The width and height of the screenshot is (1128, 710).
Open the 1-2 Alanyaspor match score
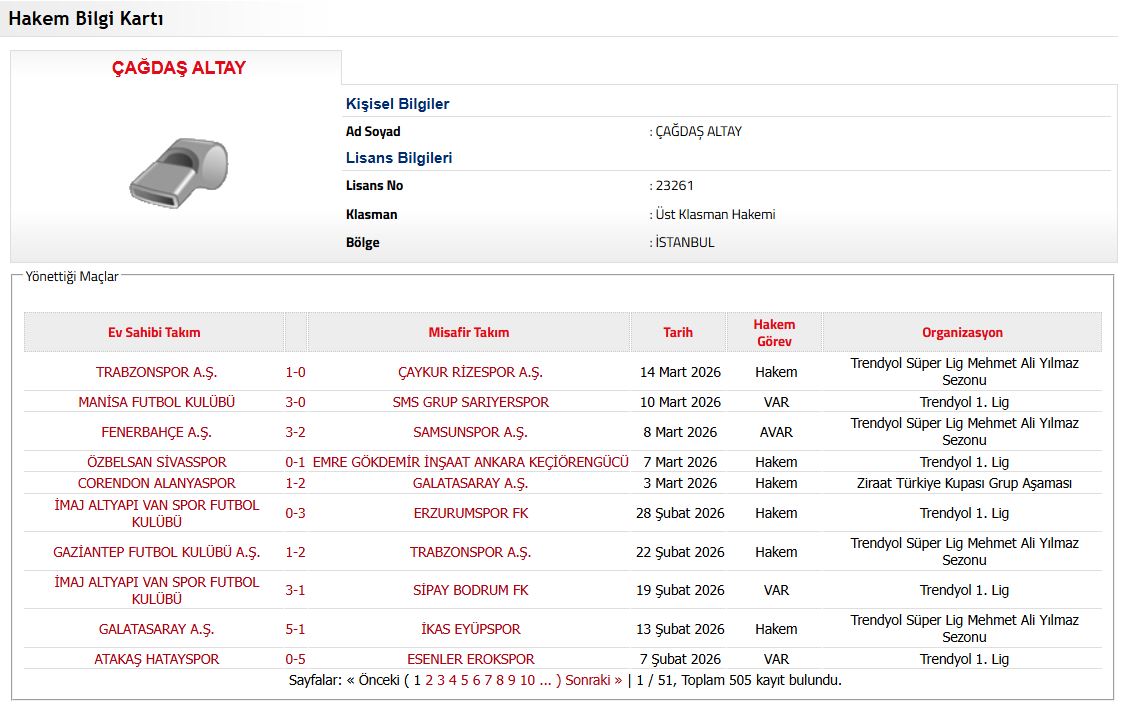point(295,483)
